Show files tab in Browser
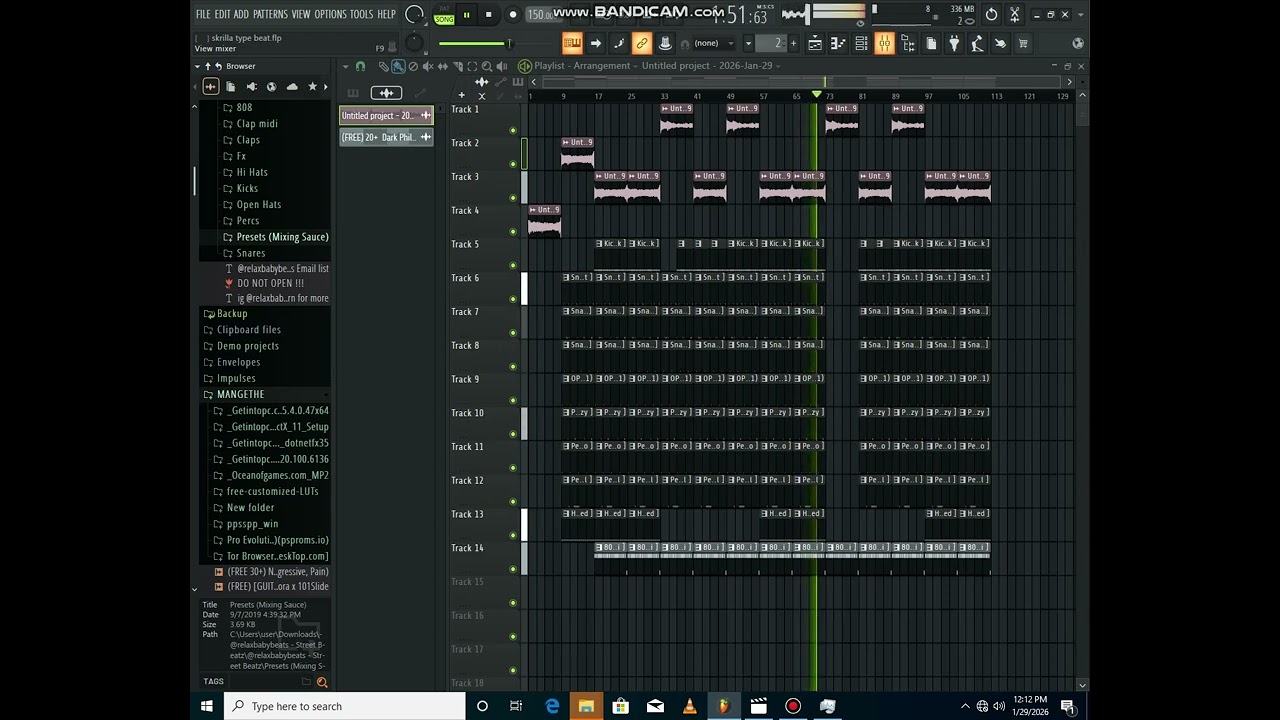Image resolution: width=1280 pixels, height=720 pixels. pyautogui.click(x=230, y=87)
